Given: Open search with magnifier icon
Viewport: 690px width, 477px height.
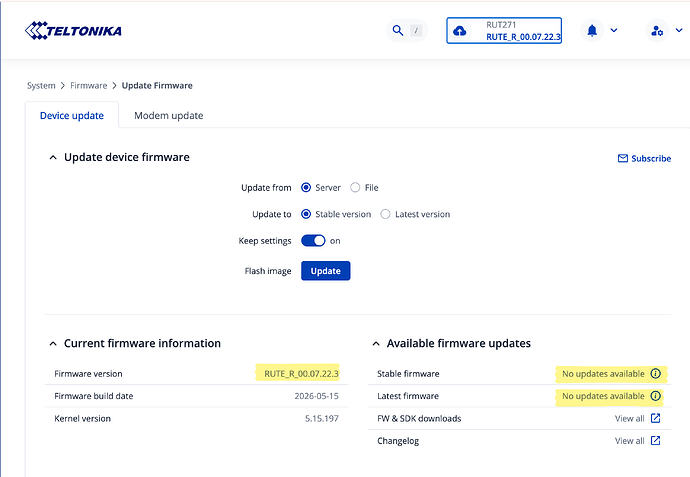Looking at the screenshot, I should pyautogui.click(x=398, y=30).
